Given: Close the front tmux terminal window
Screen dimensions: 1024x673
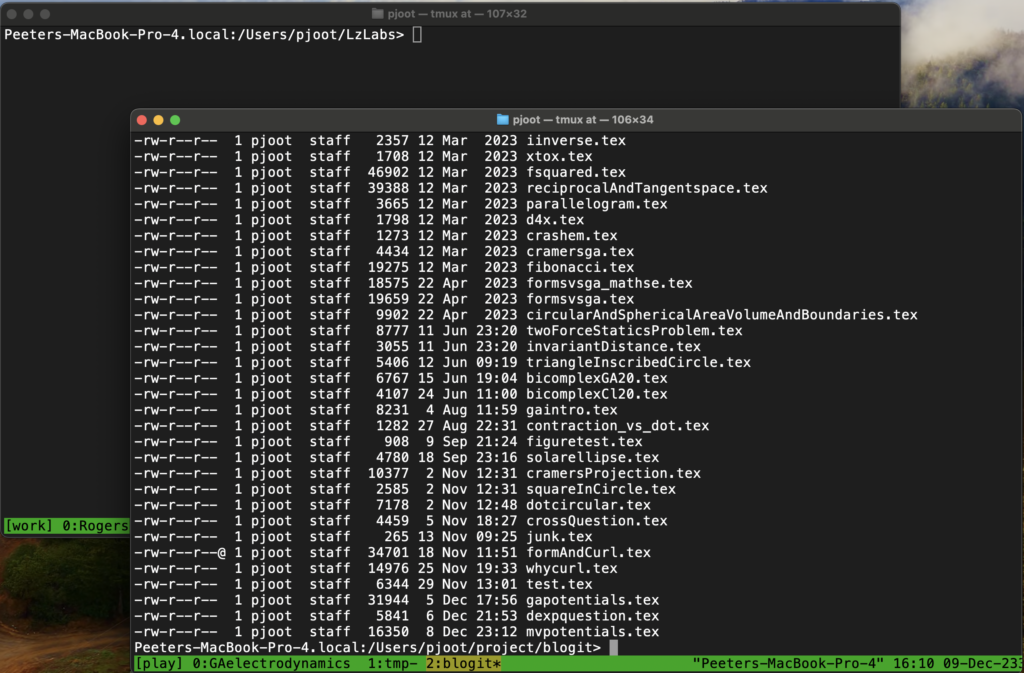Looking at the screenshot, I should [142, 120].
